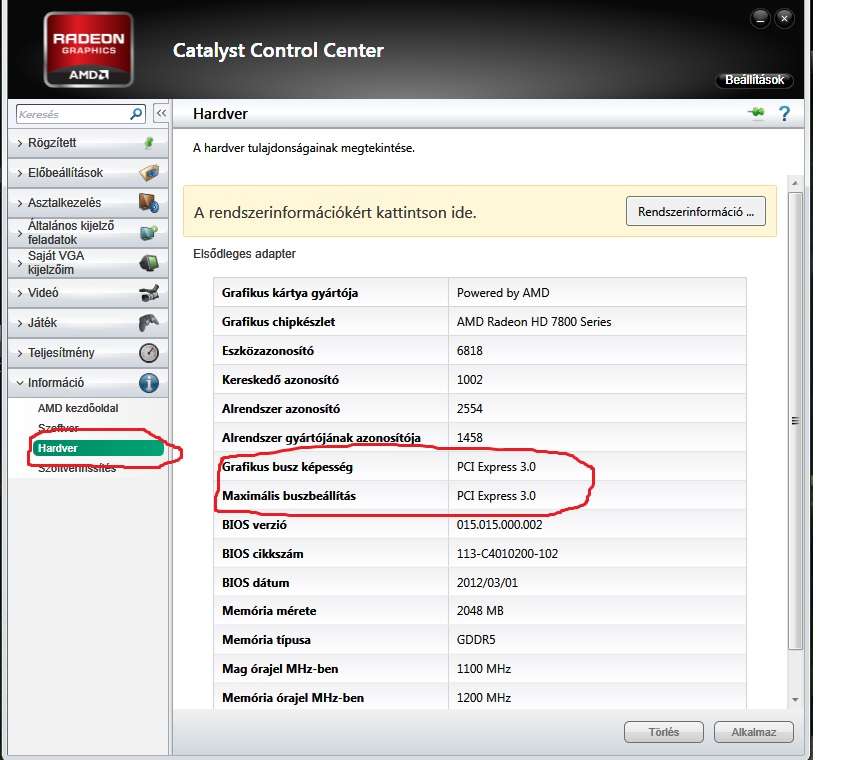Click the Teljesítmény gauge icon

(149, 353)
